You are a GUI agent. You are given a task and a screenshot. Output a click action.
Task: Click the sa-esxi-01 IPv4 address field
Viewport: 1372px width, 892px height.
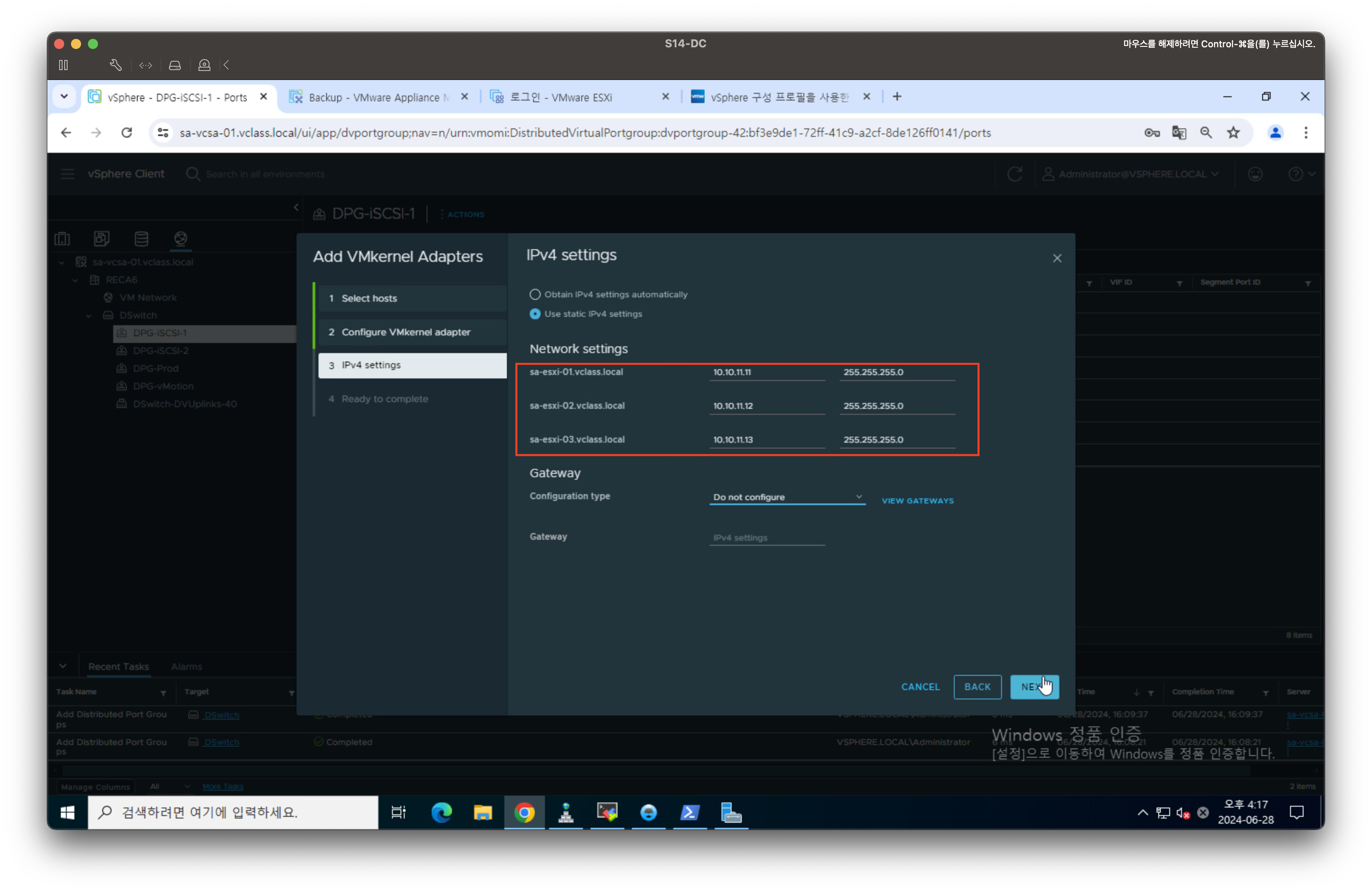click(x=766, y=372)
